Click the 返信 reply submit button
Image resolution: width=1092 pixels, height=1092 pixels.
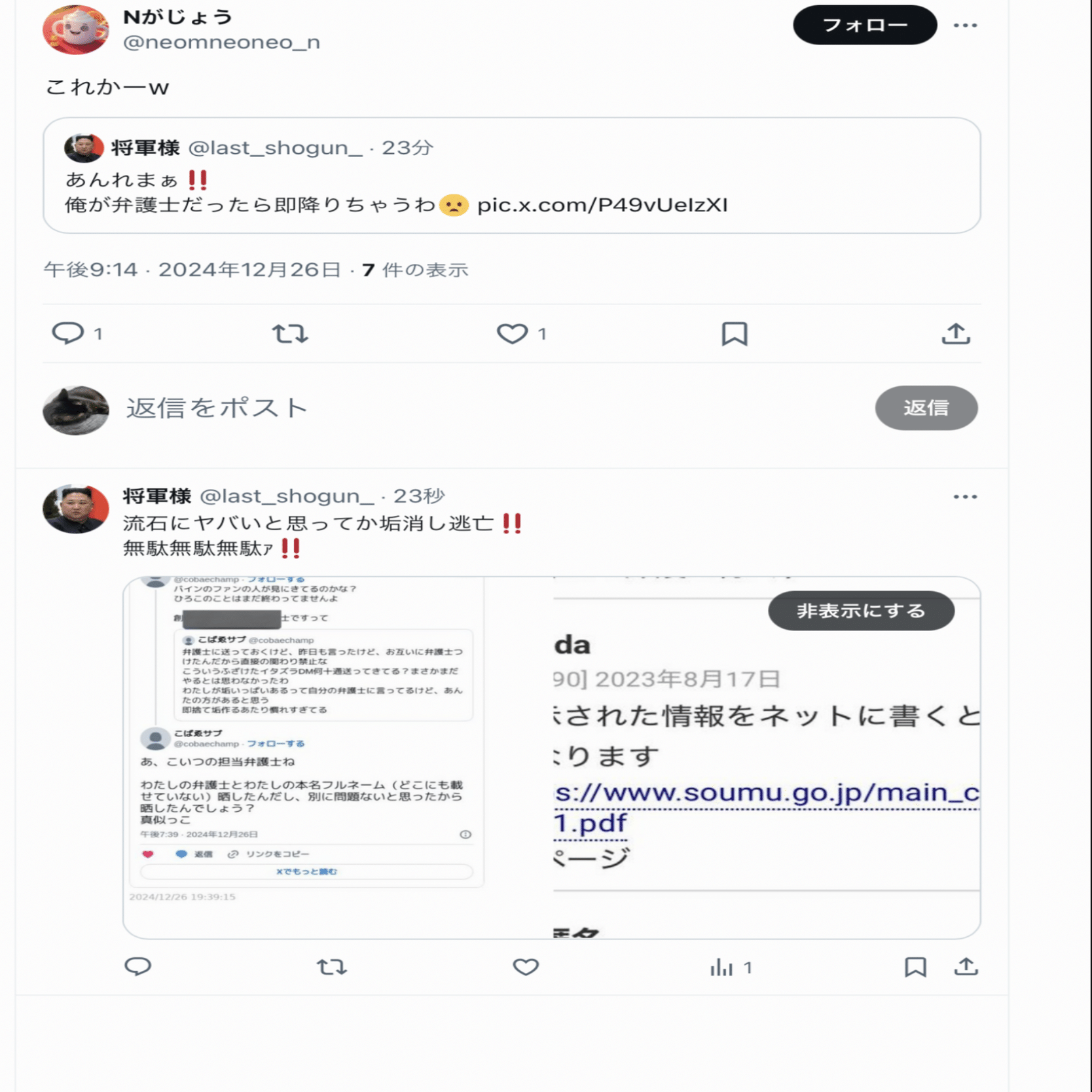pos(926,407)
